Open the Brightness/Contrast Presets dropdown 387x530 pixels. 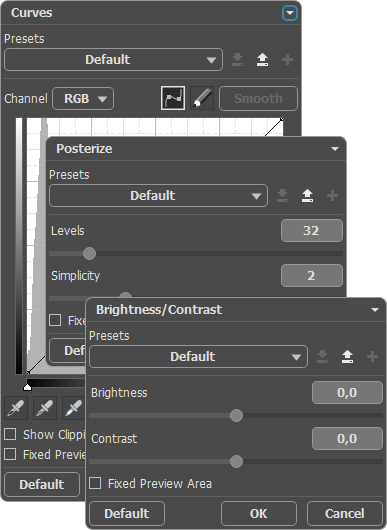tap(198, 356)
